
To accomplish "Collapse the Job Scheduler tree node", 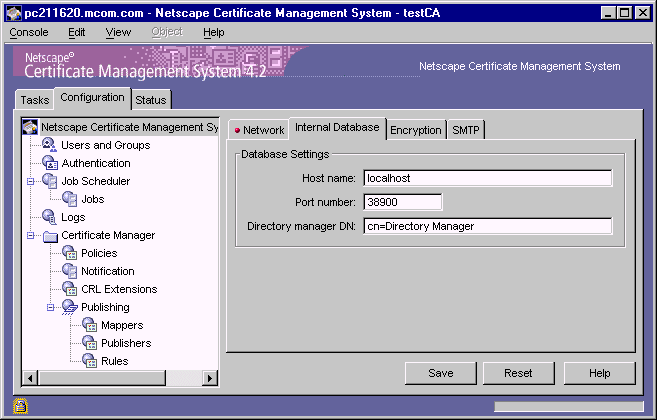I will (31, 181).
